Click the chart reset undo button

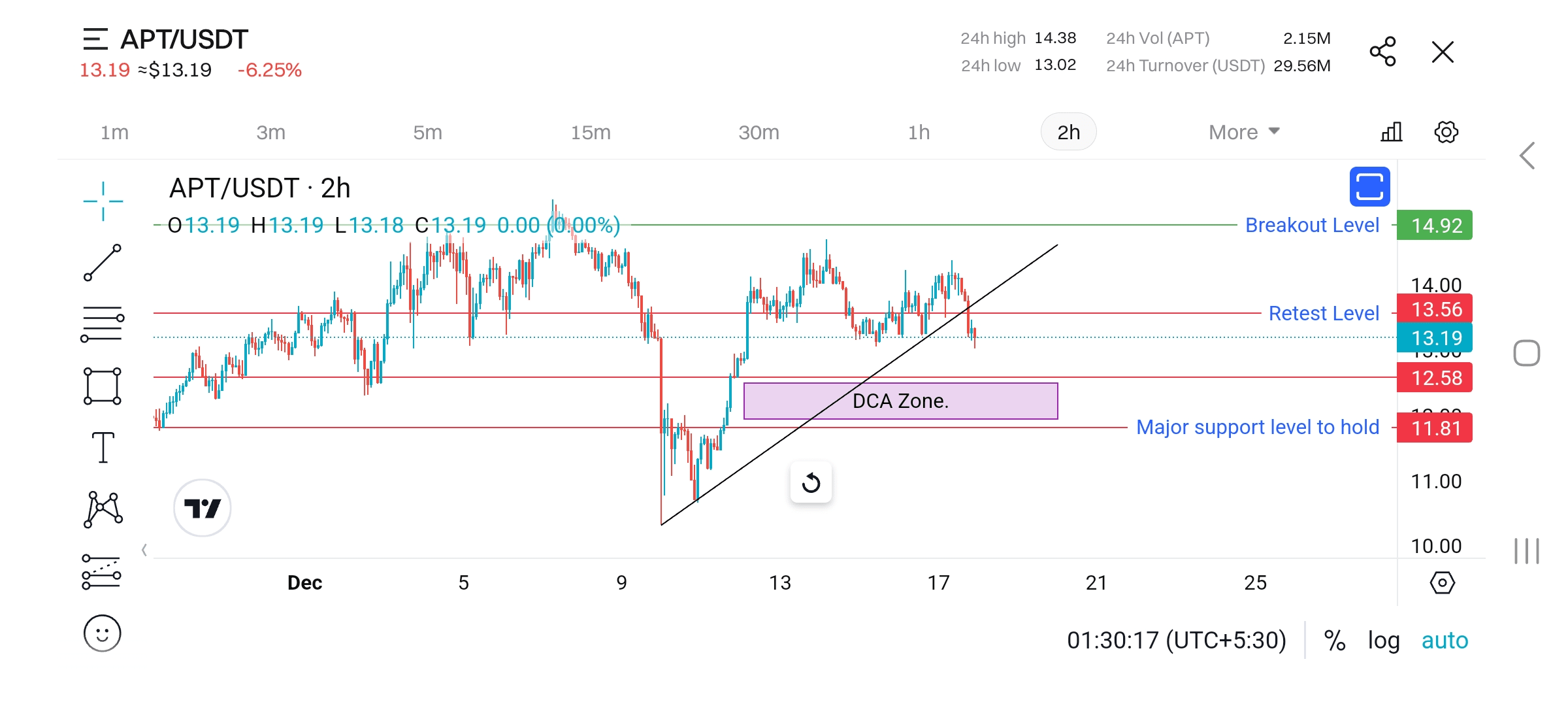811,483
